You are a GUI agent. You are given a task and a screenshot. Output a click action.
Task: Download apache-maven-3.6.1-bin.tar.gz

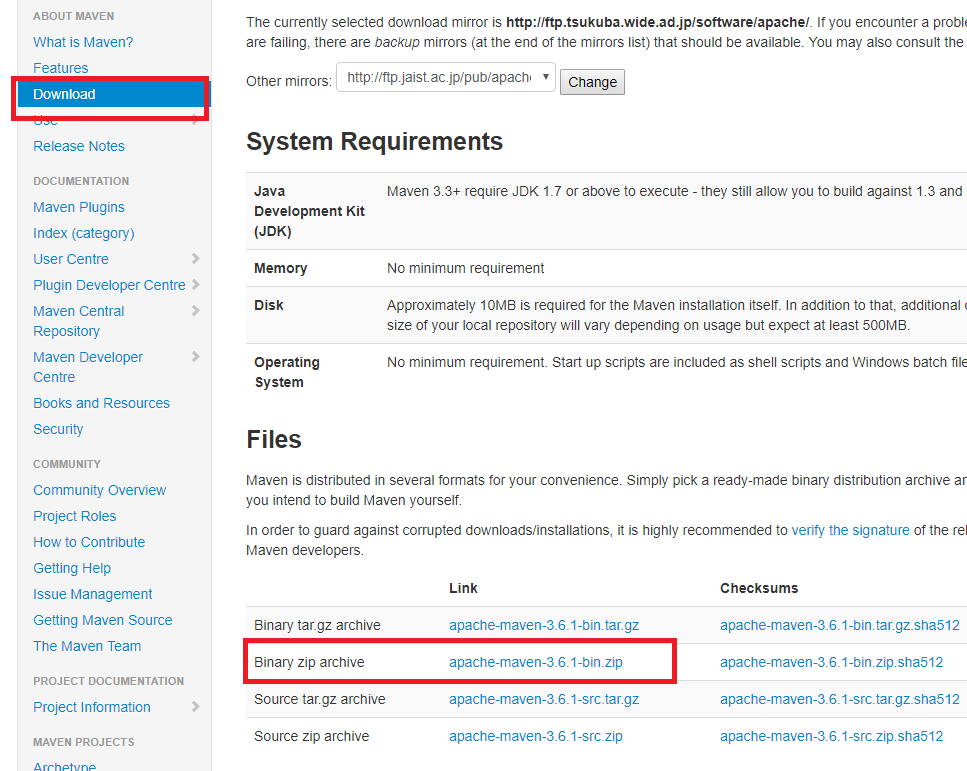point(544,625)
